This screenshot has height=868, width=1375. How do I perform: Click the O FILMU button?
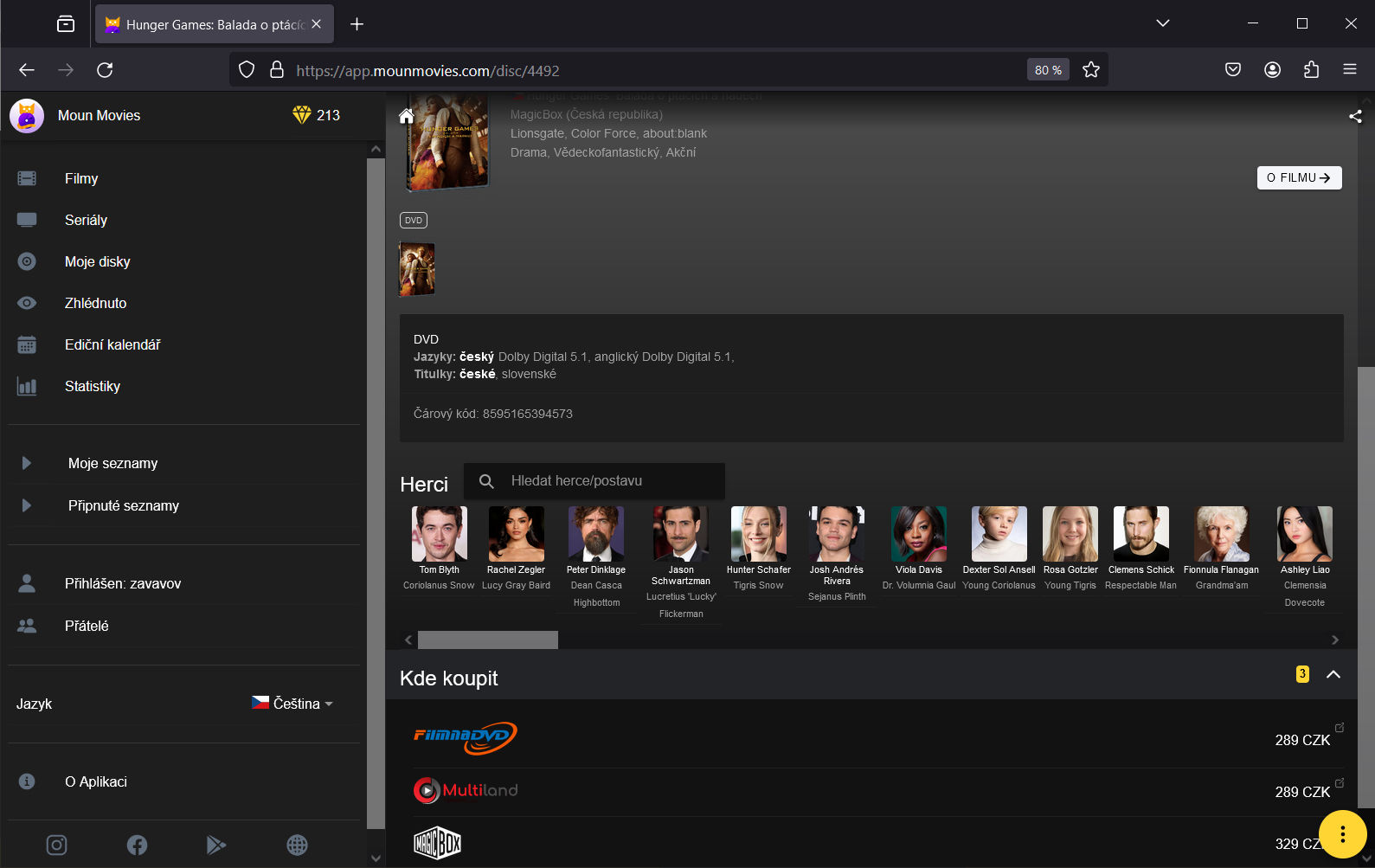1299,177
